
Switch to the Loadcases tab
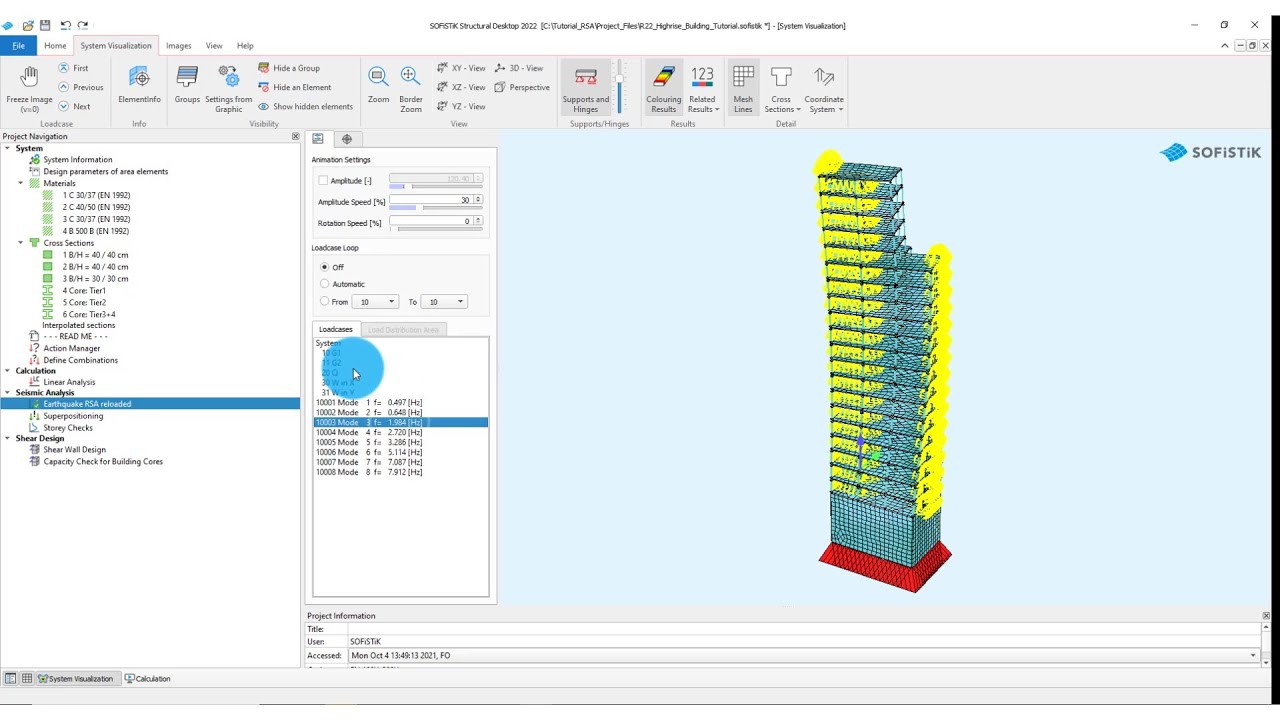pyautogui.click(x=336, y=329)
